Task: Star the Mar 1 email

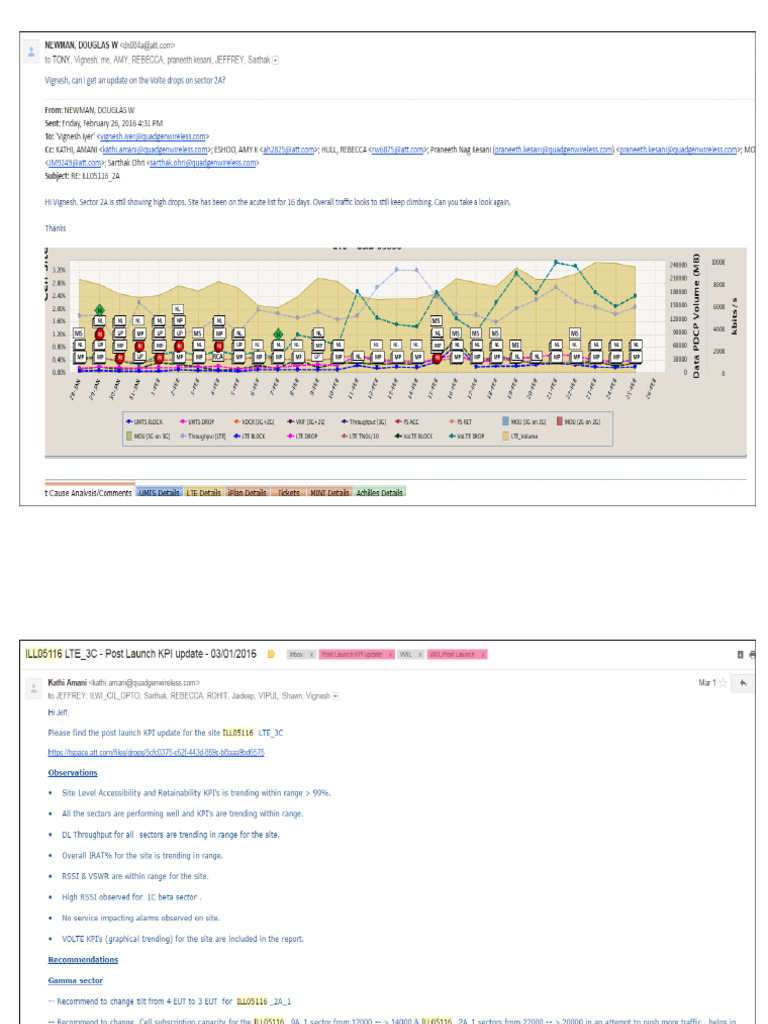Action: 723,683
